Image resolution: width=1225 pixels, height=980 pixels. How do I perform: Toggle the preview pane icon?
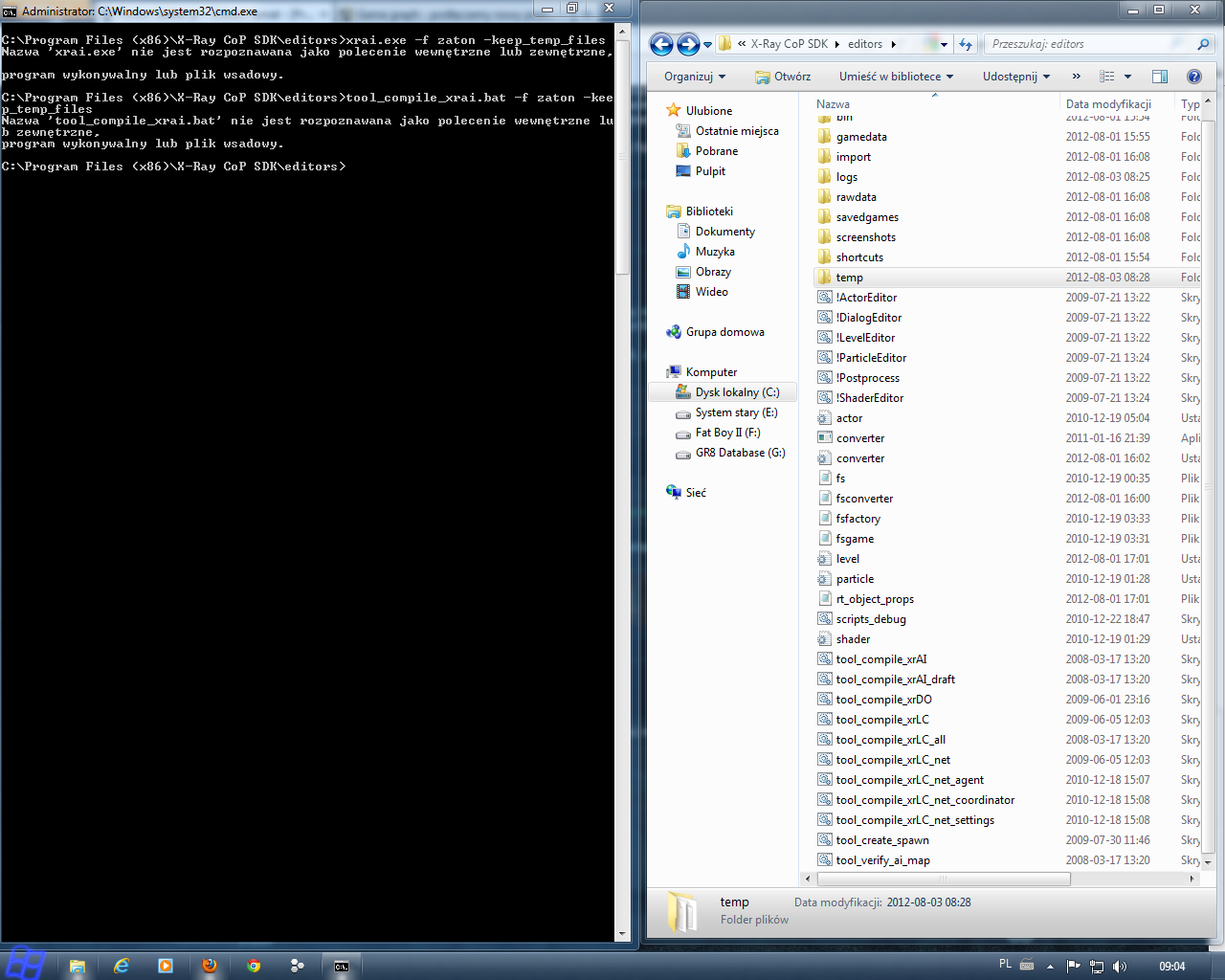point(1160,77)
